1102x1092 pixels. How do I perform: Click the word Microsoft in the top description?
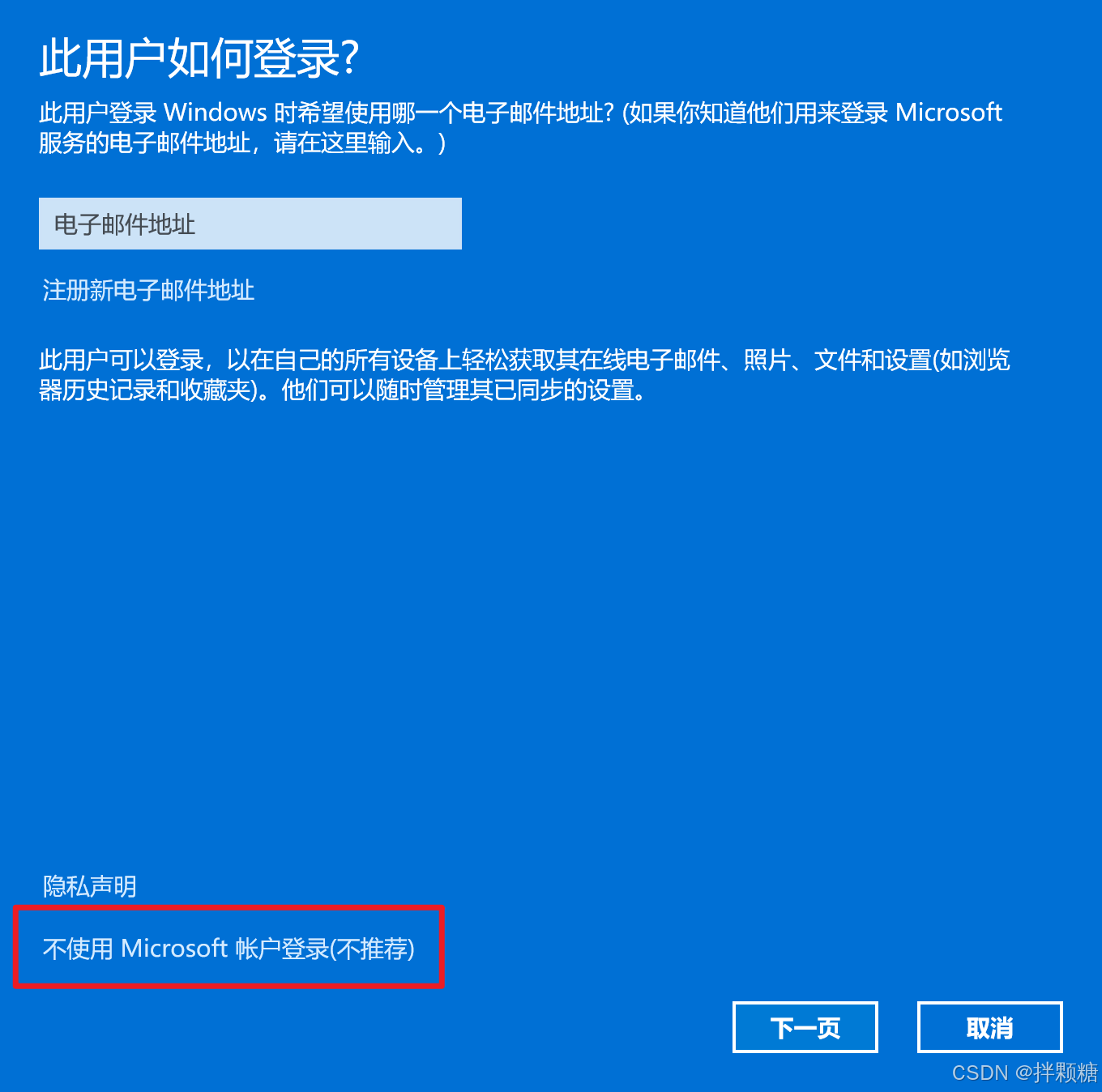point(949,112)
